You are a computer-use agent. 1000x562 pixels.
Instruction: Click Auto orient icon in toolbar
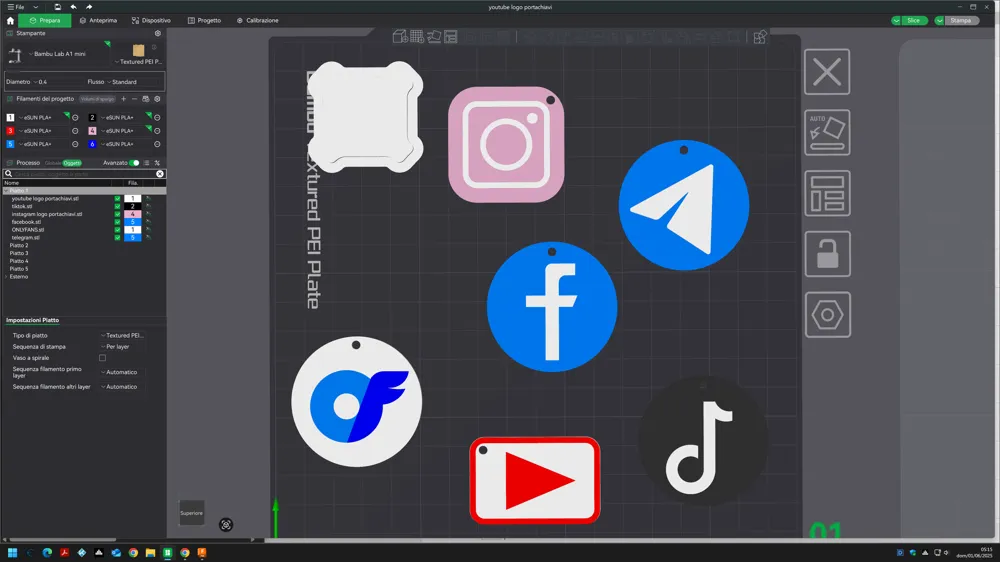point(434,36)
